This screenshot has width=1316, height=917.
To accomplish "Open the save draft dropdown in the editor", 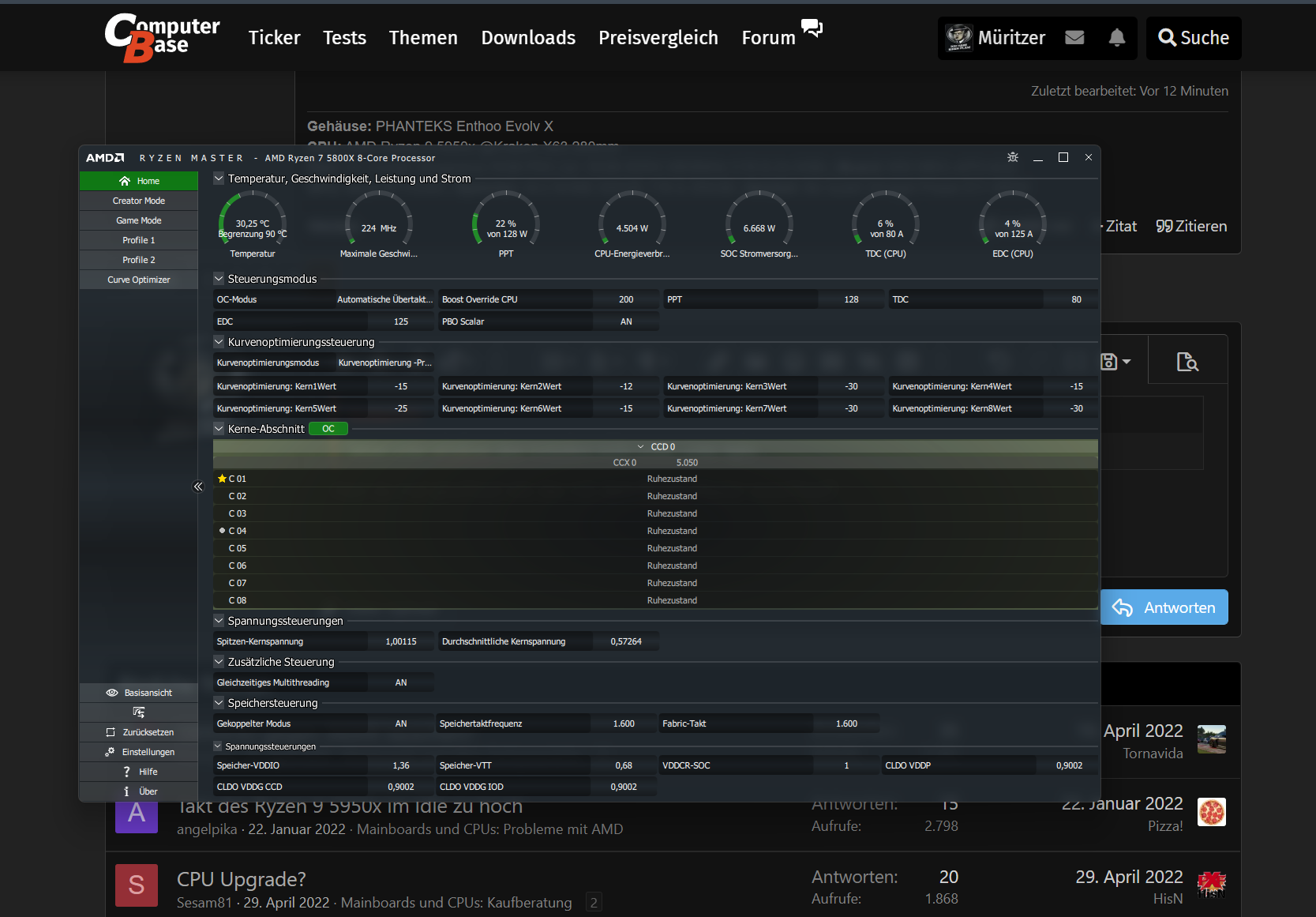I will 1116,362.
